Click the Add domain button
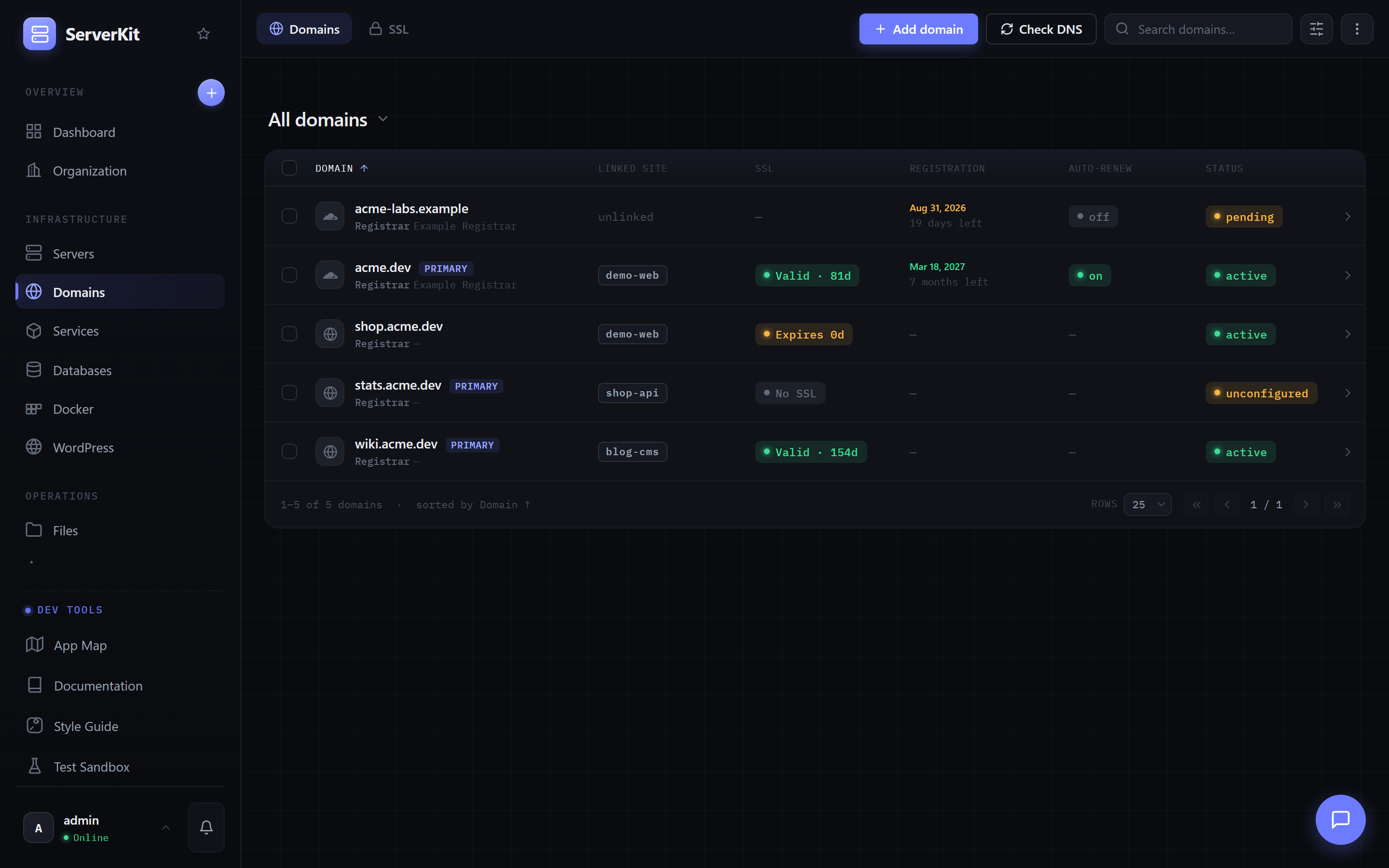The height and width of the screenshot is (868, 1389). 918,29
